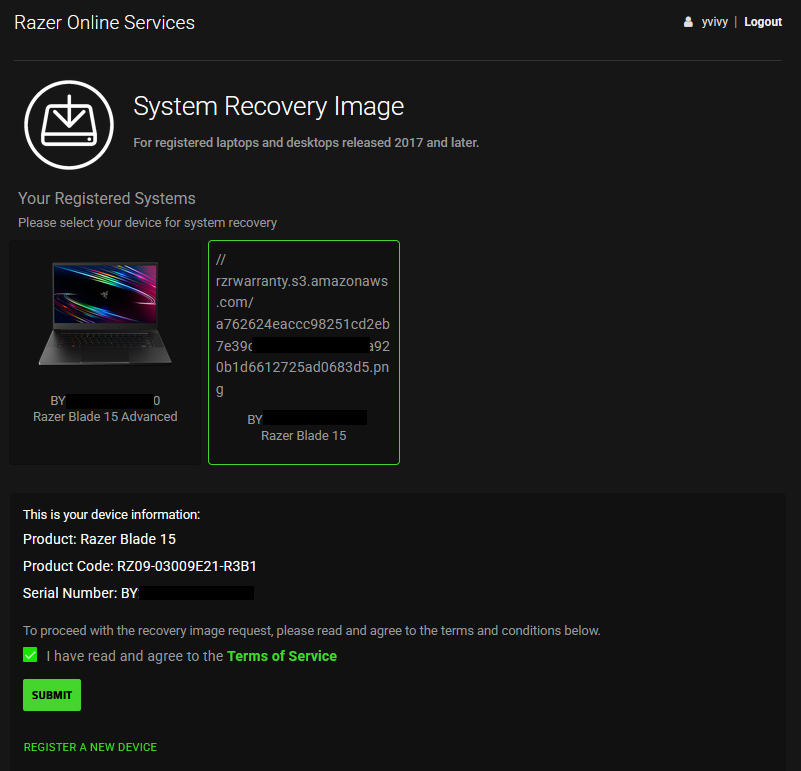The height and width of the screenshot is (771, 801).
Task: Toggle the Terms of Service agreement checkbox
Action: [29, 655]
